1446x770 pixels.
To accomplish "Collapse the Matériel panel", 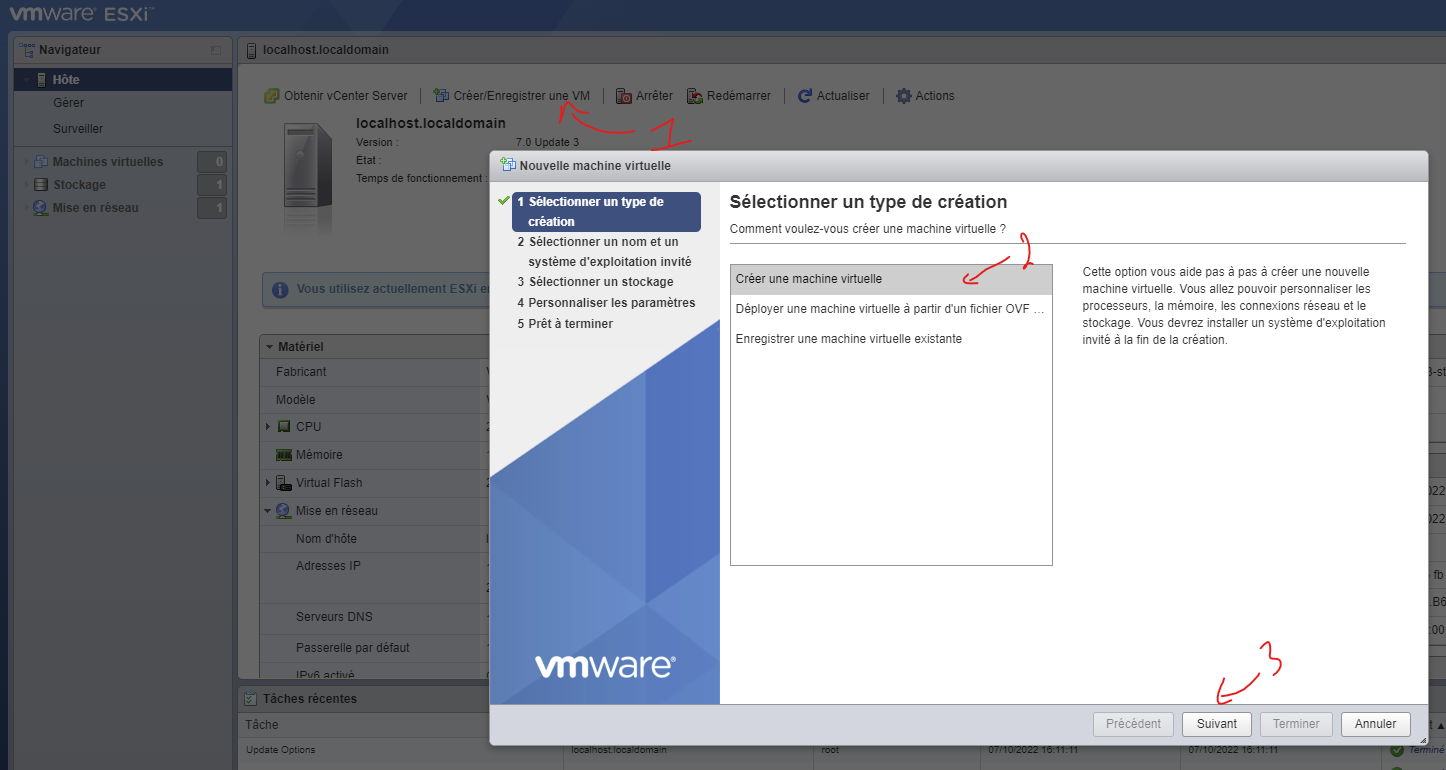I will (x=269, y=347).
